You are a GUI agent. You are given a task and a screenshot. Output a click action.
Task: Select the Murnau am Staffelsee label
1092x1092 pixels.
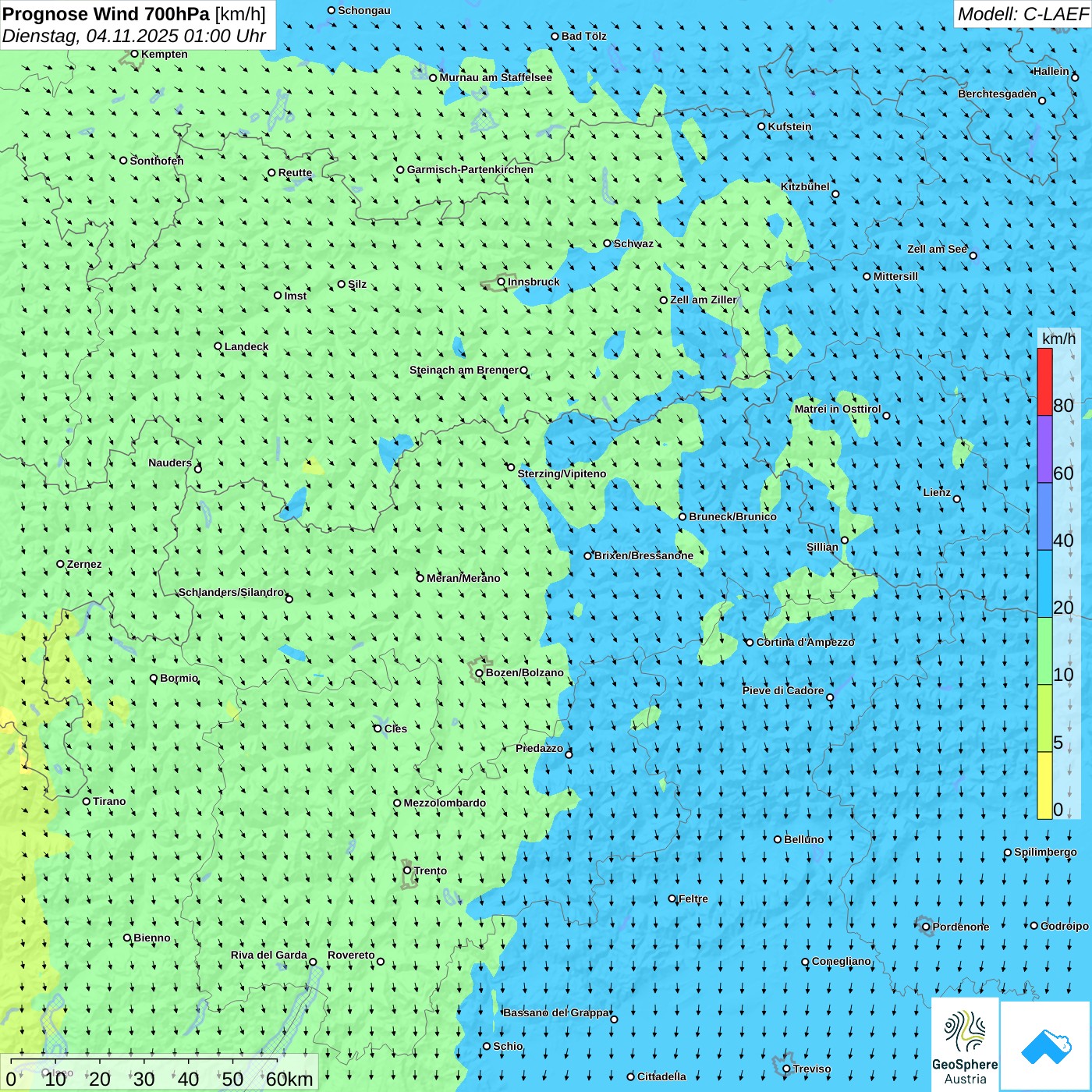click(495, 77)
